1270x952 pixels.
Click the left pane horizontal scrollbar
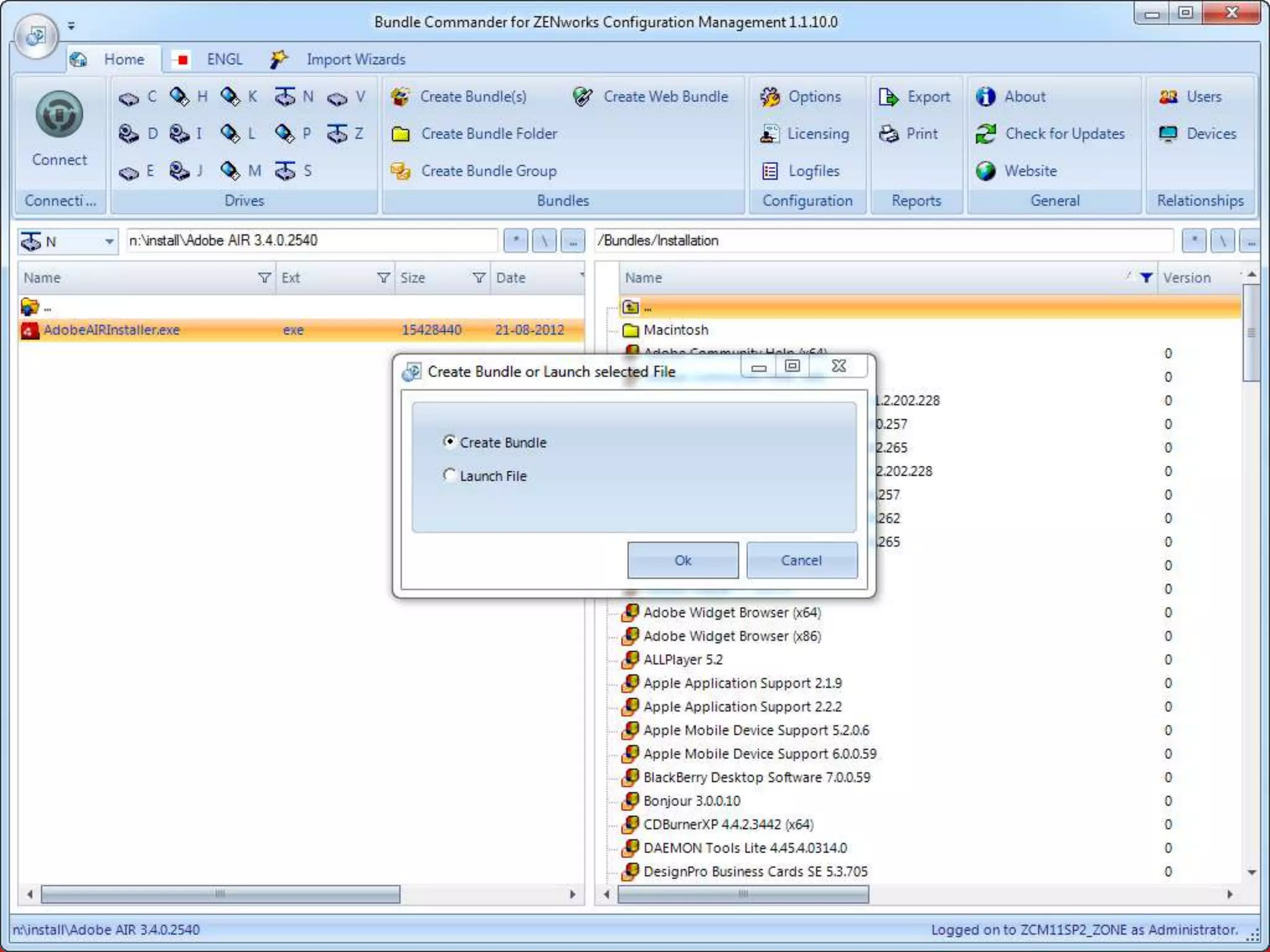220,894
